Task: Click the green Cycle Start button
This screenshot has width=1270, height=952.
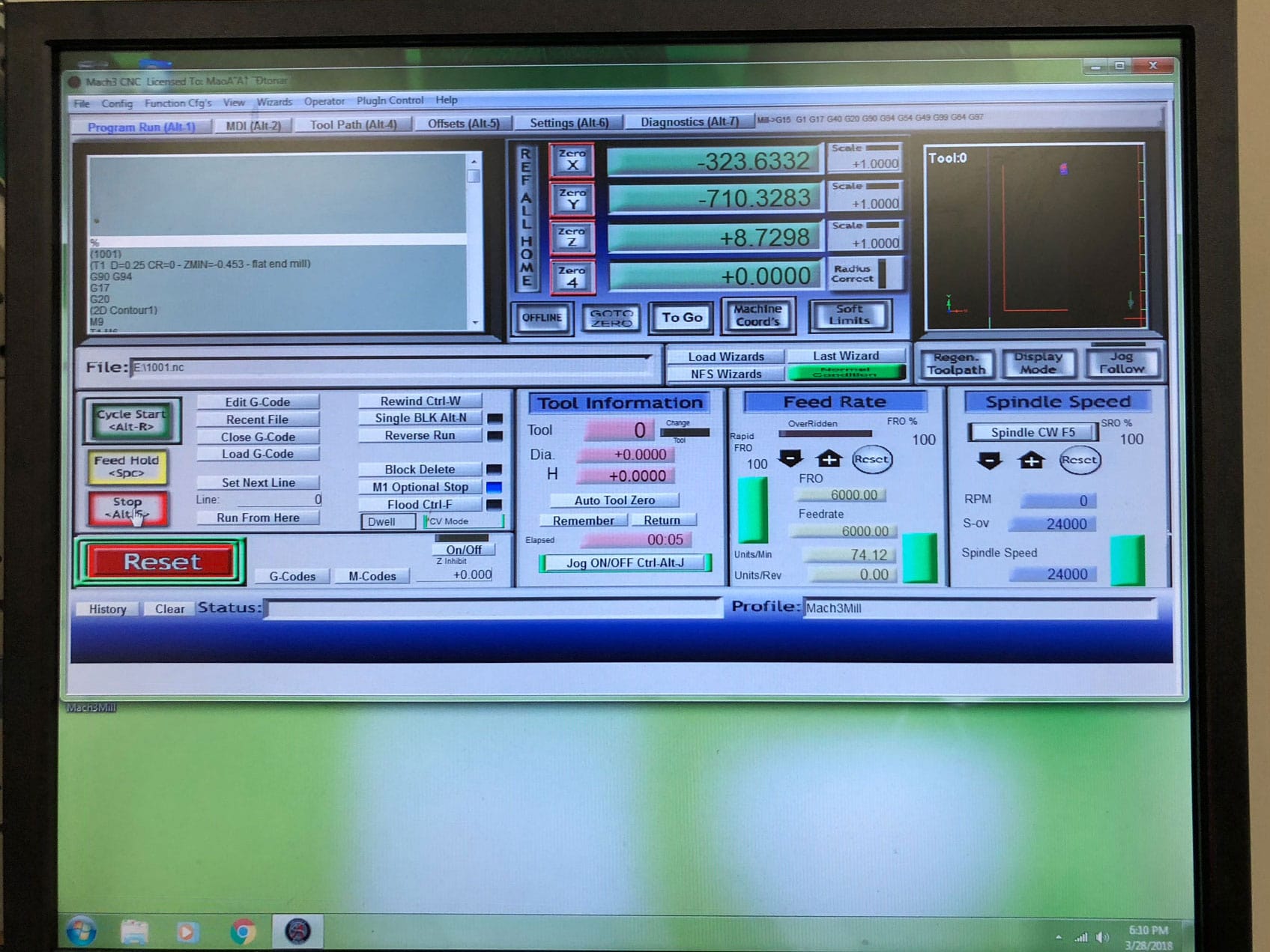Action: (x=130, y=420)
